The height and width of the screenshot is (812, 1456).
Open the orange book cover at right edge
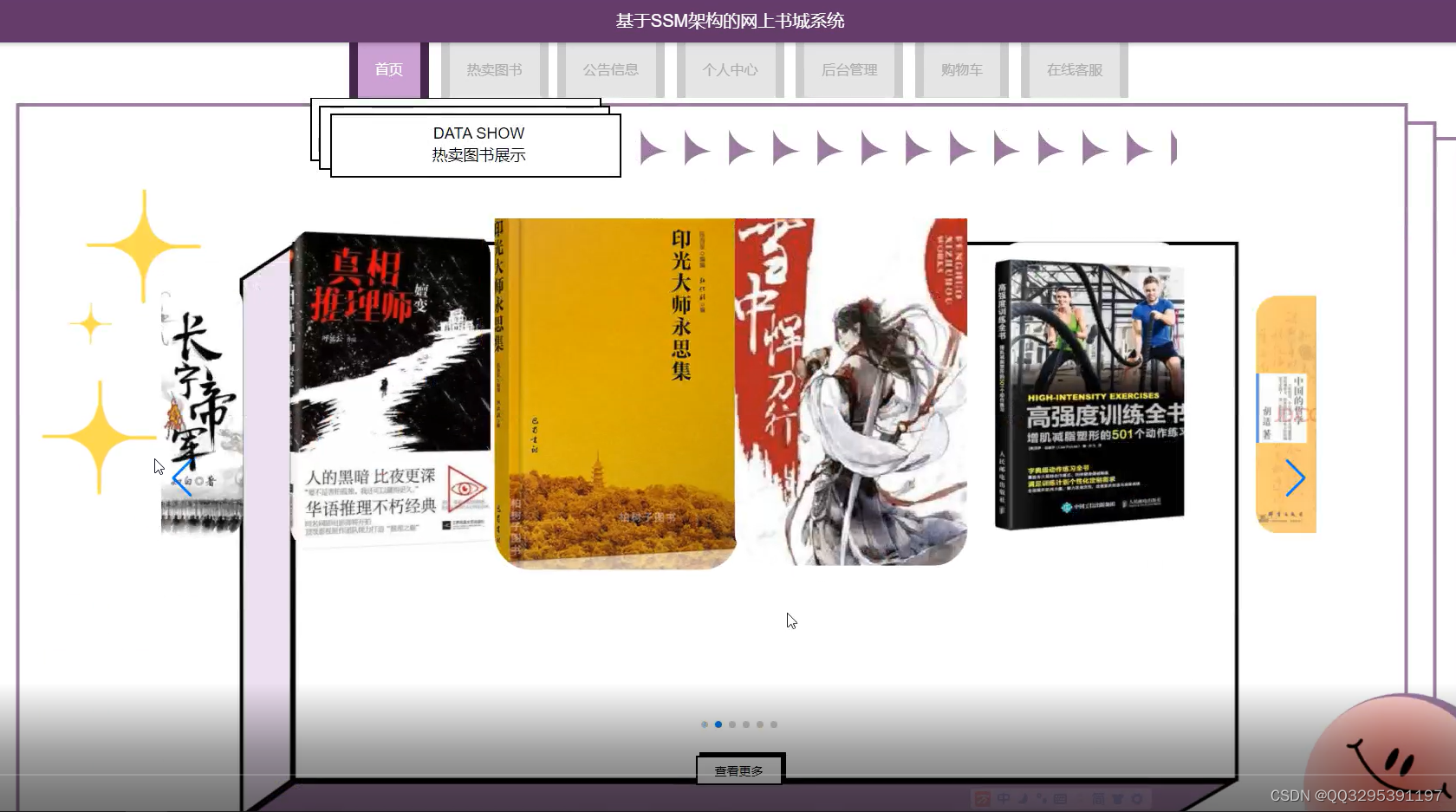pos(1286,414)
